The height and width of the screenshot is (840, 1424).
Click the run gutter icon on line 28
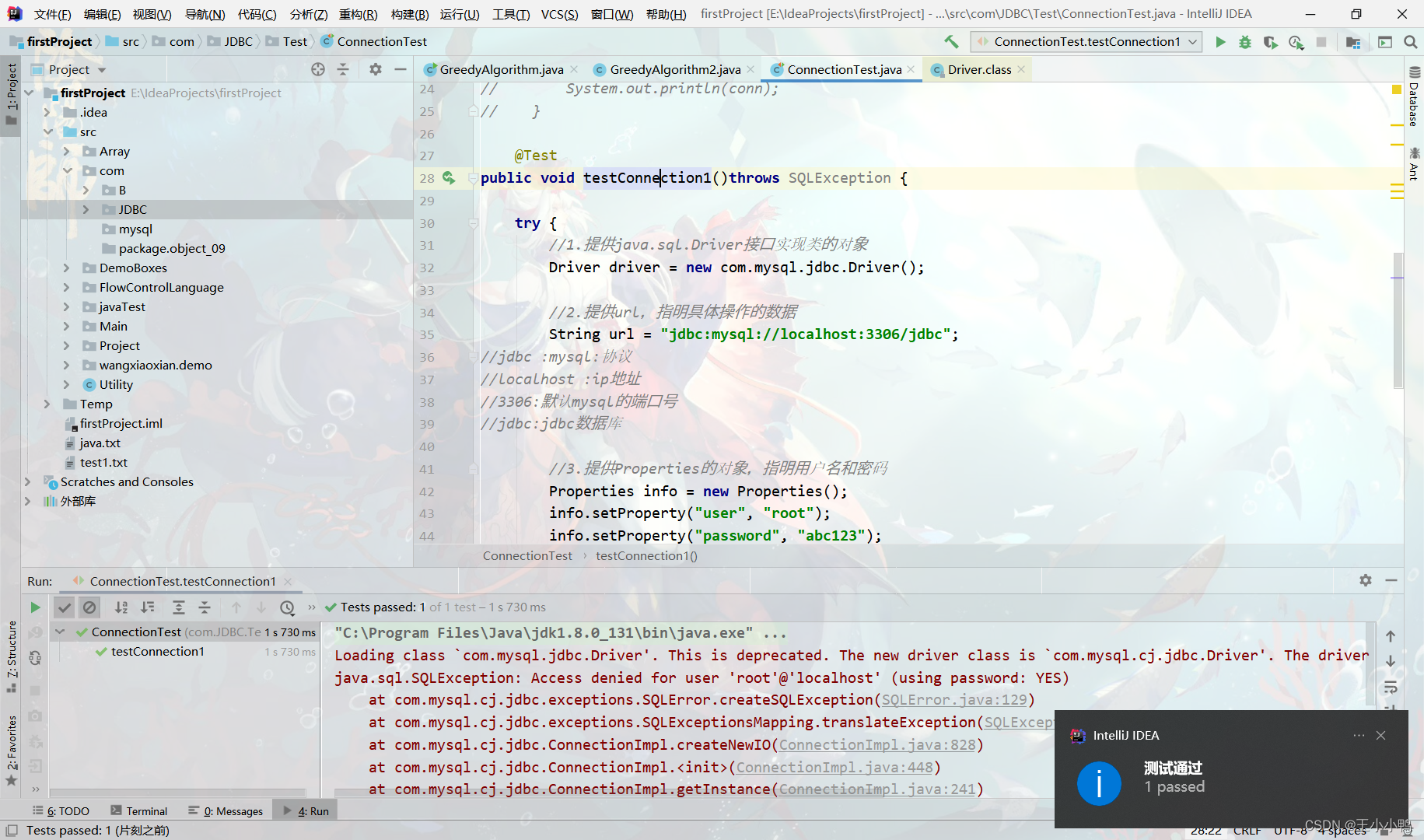449,178
